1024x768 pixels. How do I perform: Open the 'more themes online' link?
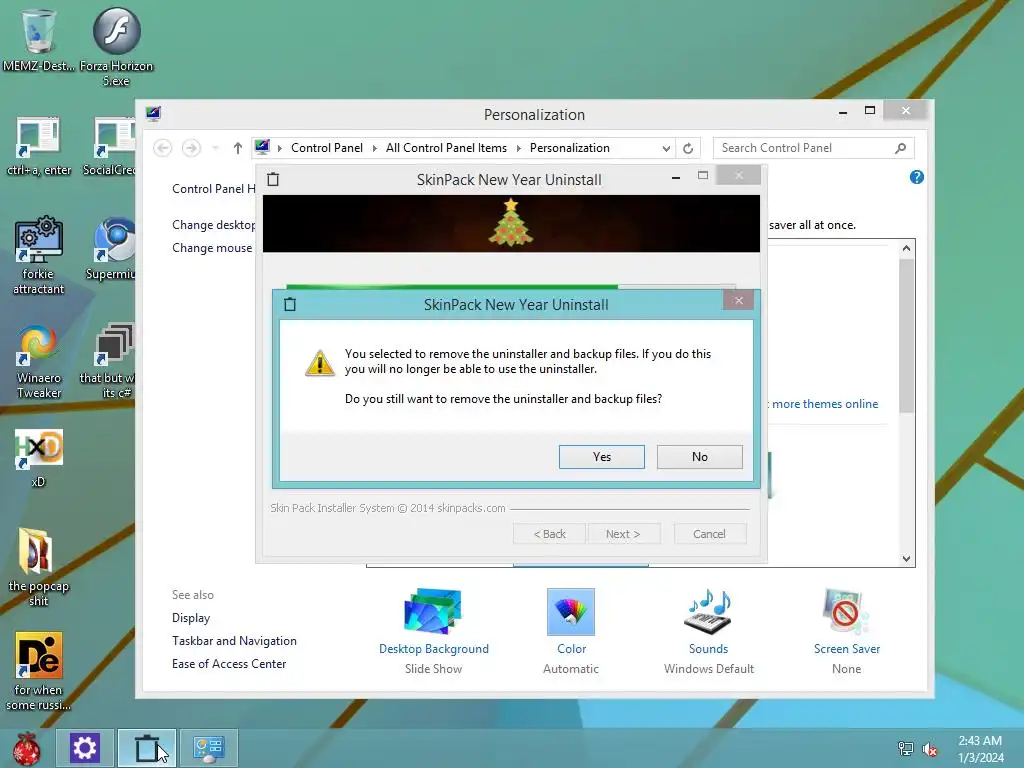click(x=825, y=404)
